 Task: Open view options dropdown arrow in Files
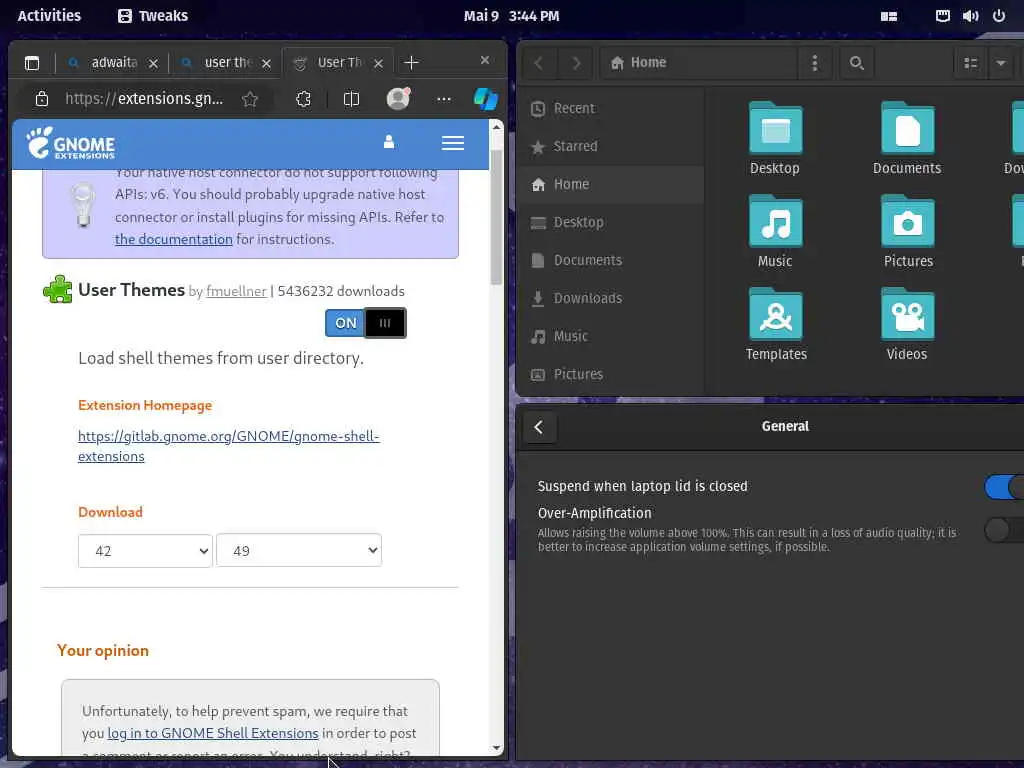pos(1000,63)
